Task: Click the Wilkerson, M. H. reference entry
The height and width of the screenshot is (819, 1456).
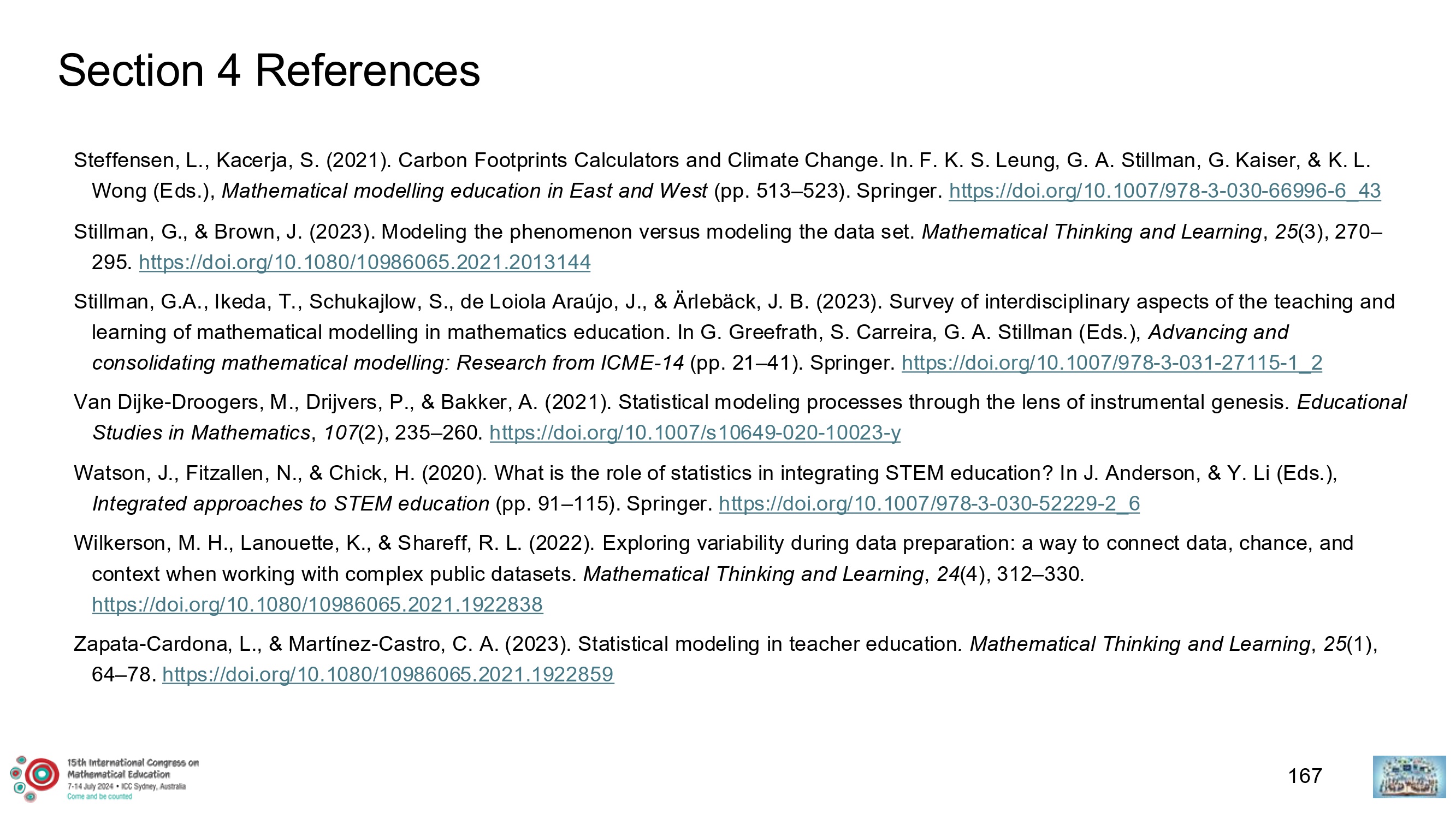Action: 713,574
